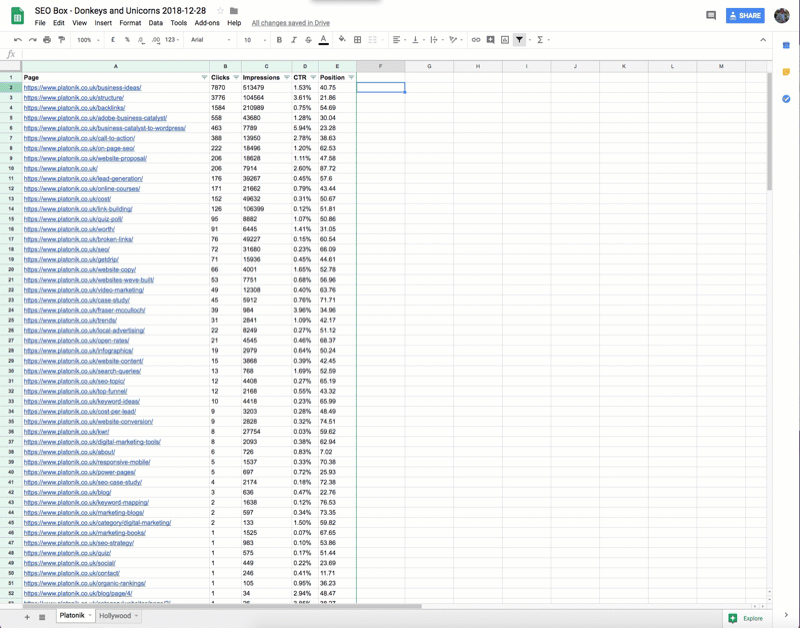
Task: Click the blue Share button
Action: tap(745, 16)
